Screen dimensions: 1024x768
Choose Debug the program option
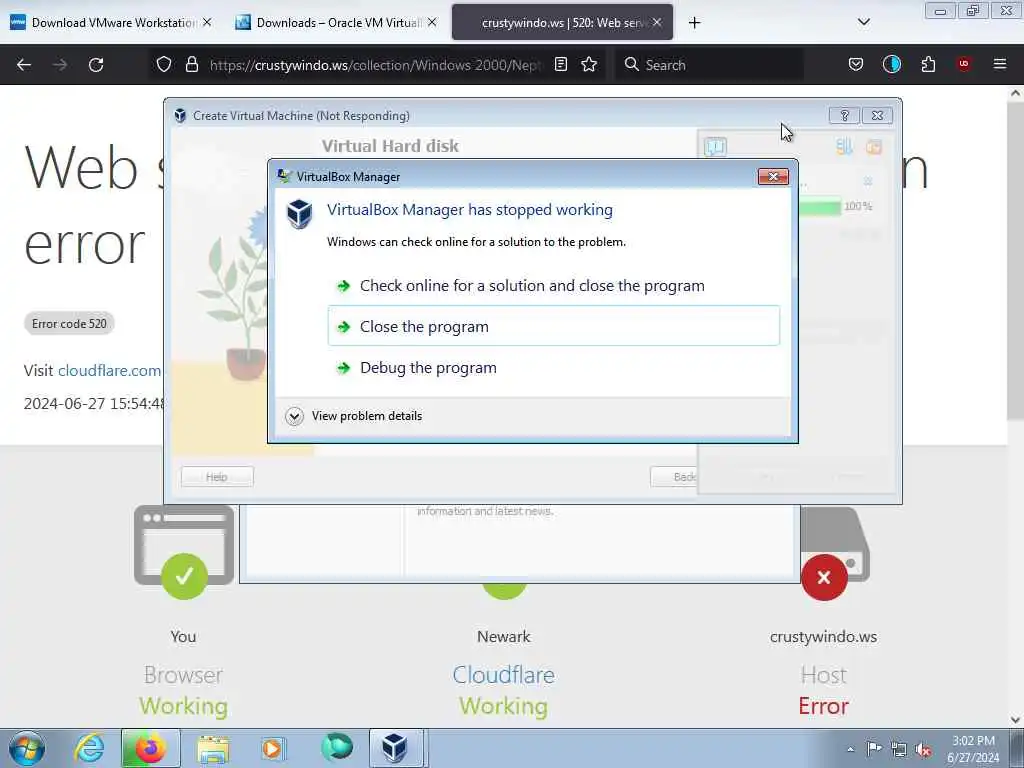[553, 368]
